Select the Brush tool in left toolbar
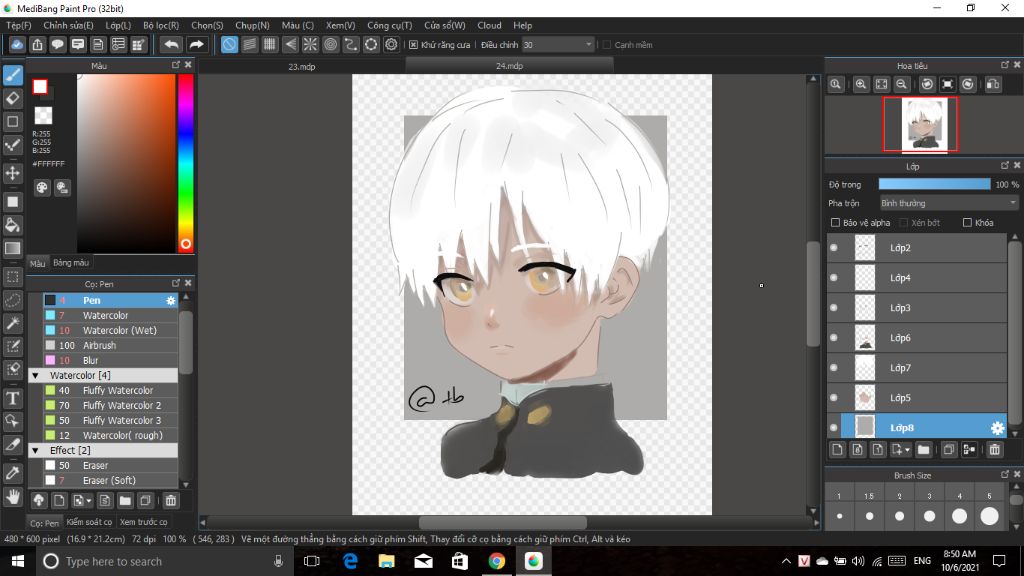1024x576 pixels. [x=12, y=75]
